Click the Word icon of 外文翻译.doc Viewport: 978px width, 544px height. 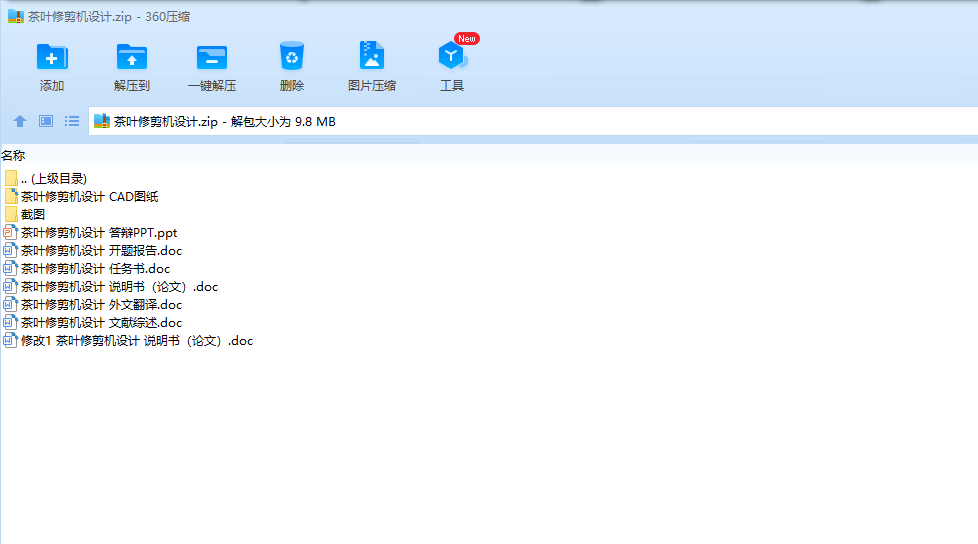tap(11, 305)
